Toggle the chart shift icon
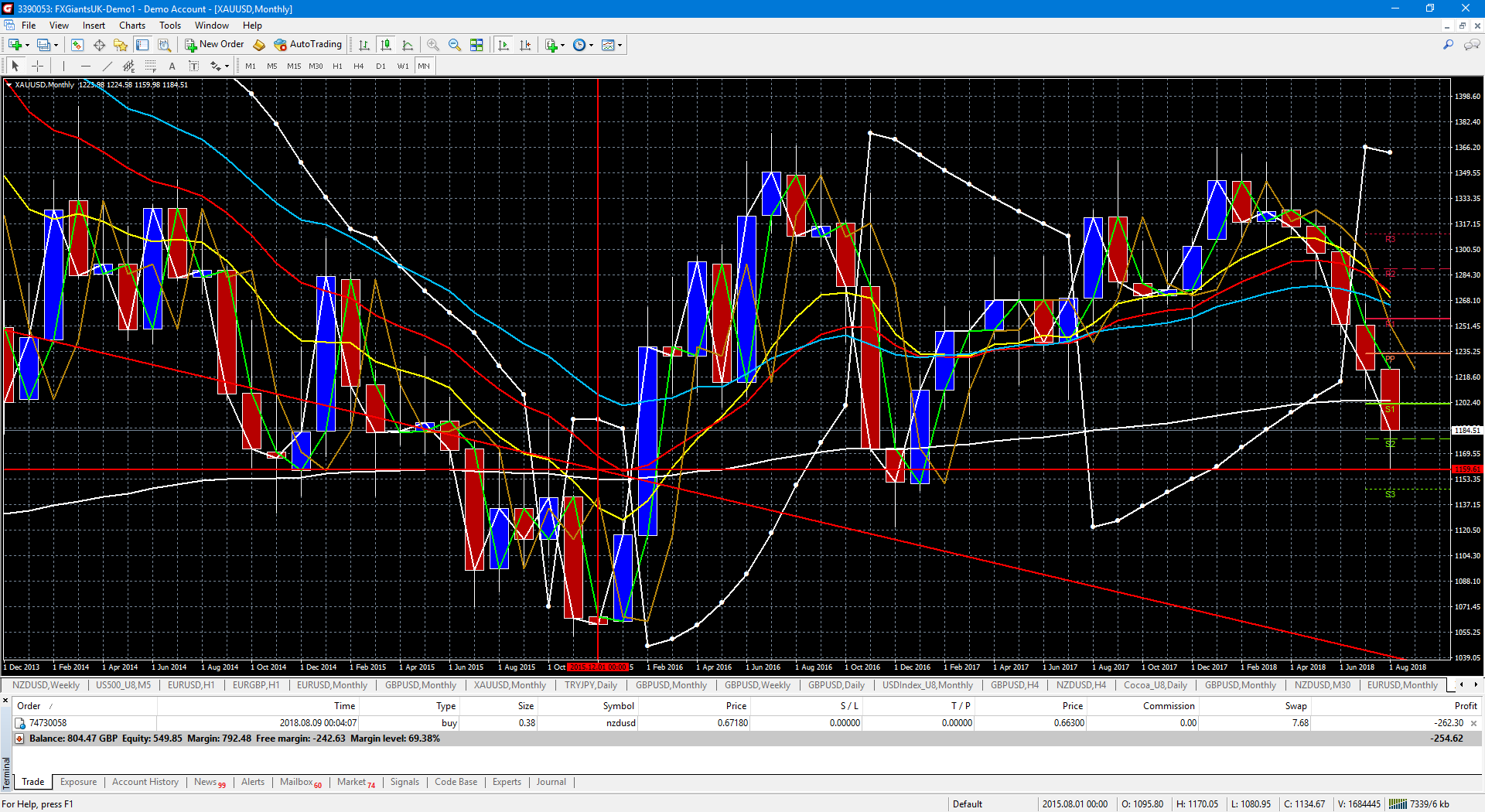Viewport: 1485px width, 812px height. point(526,45)
